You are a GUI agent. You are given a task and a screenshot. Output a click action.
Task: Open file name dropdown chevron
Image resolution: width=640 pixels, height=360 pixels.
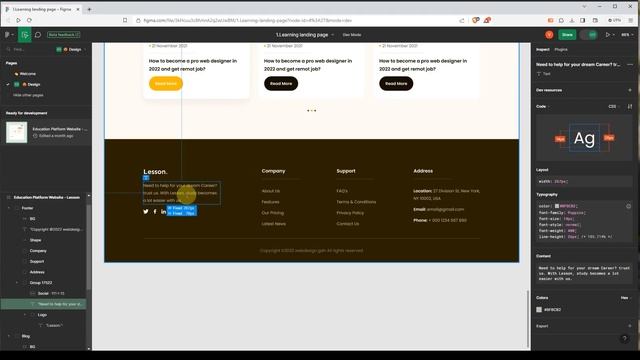coord(333,35)
